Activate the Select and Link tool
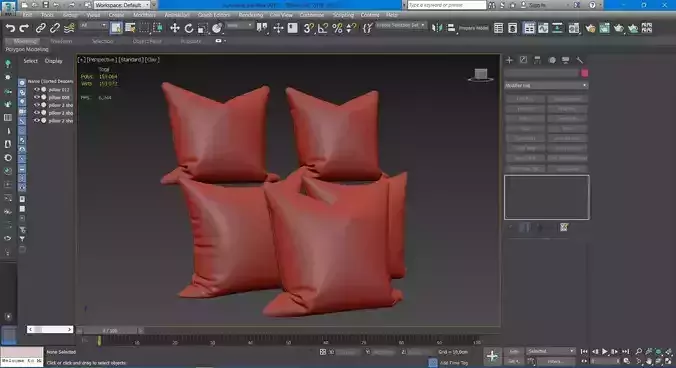This screenshot has height=368, width=676. [41, 28]
